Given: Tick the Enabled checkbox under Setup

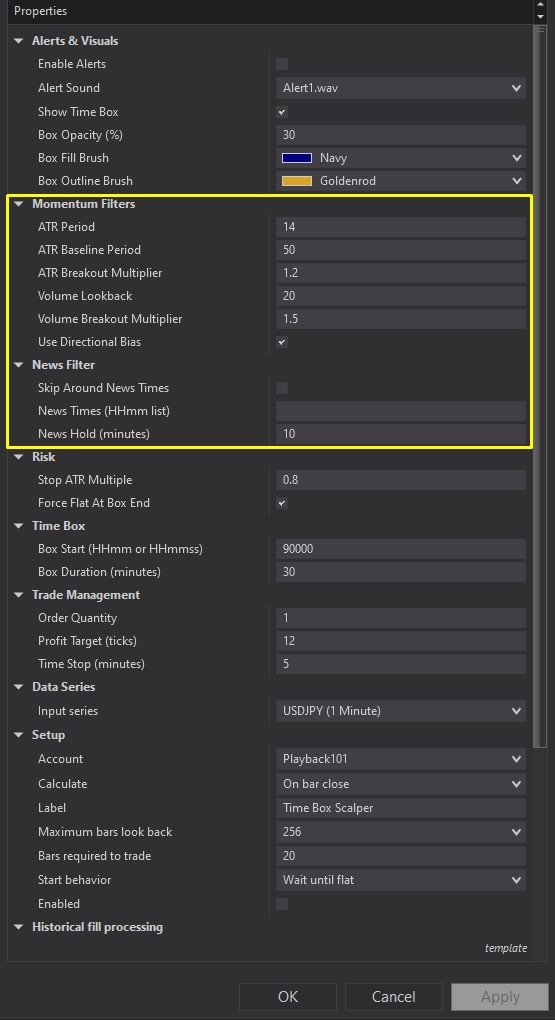Looking at the screenshot, I should point(282,904).
